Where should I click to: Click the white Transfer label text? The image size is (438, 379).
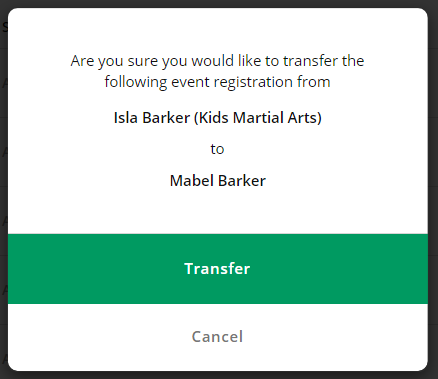(217, 269)
